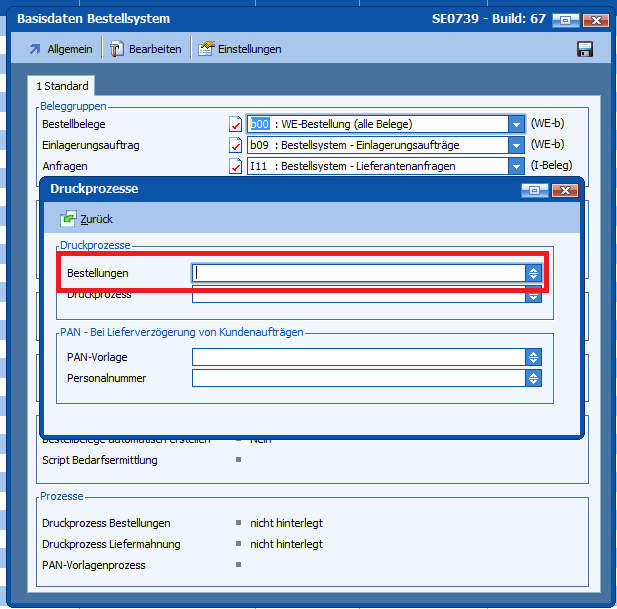Screen dimensions: 617x609
Task: Click the PAN-Vorlage input field
Action: [358, 357]
